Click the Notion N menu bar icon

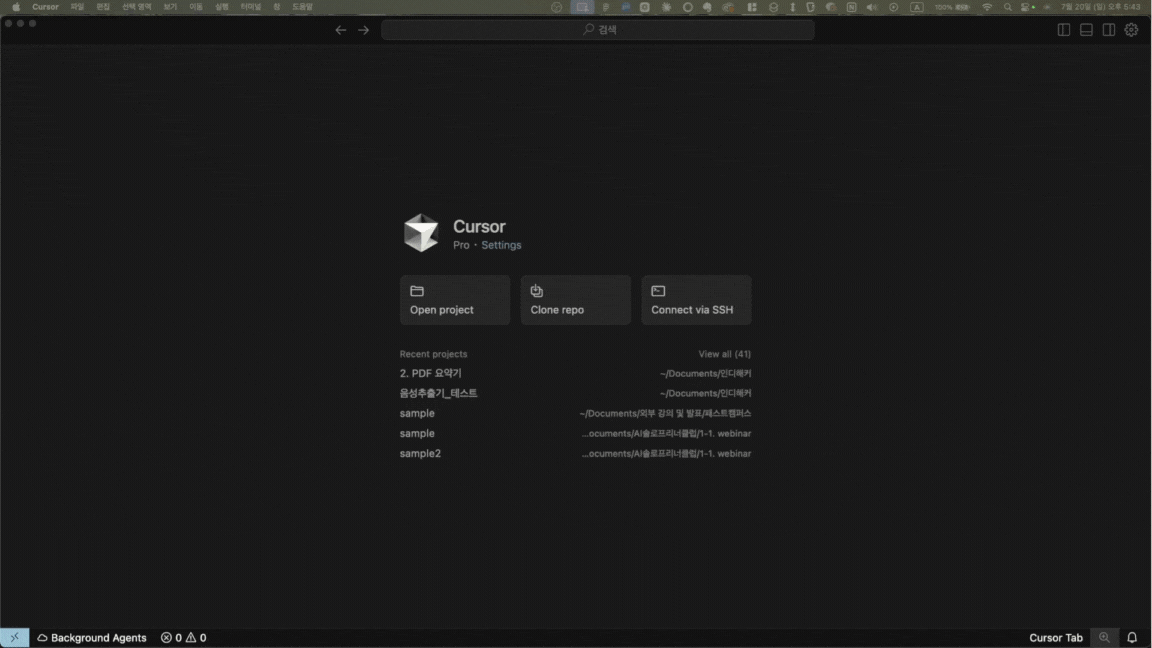click(x=852, y=7)
